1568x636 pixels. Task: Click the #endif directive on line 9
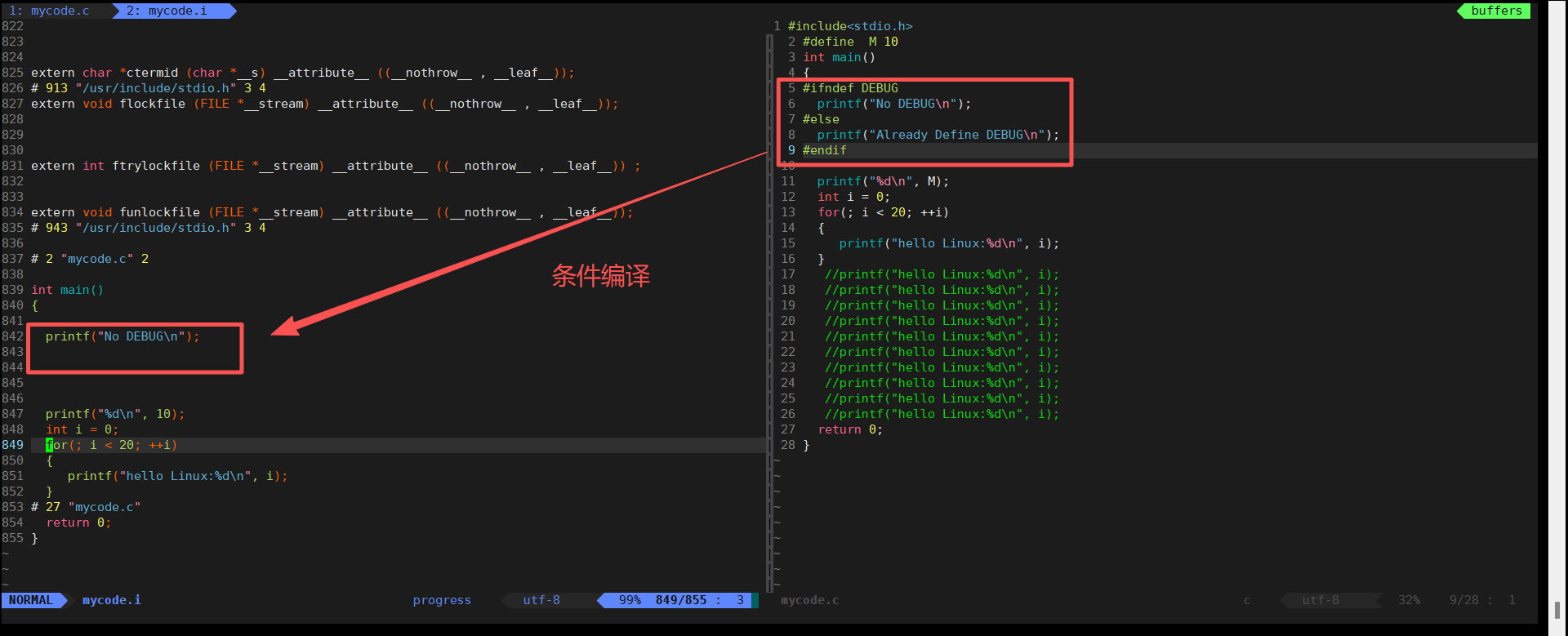(824, 150)
